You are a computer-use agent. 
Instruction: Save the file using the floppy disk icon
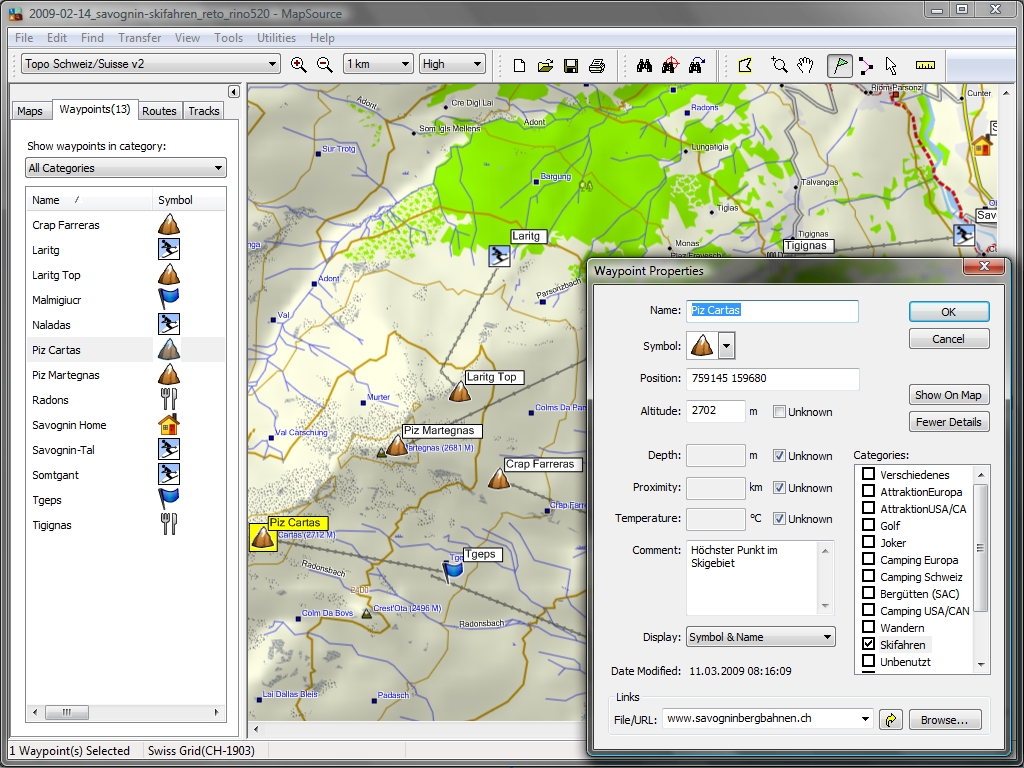click(x=571, y=65)
